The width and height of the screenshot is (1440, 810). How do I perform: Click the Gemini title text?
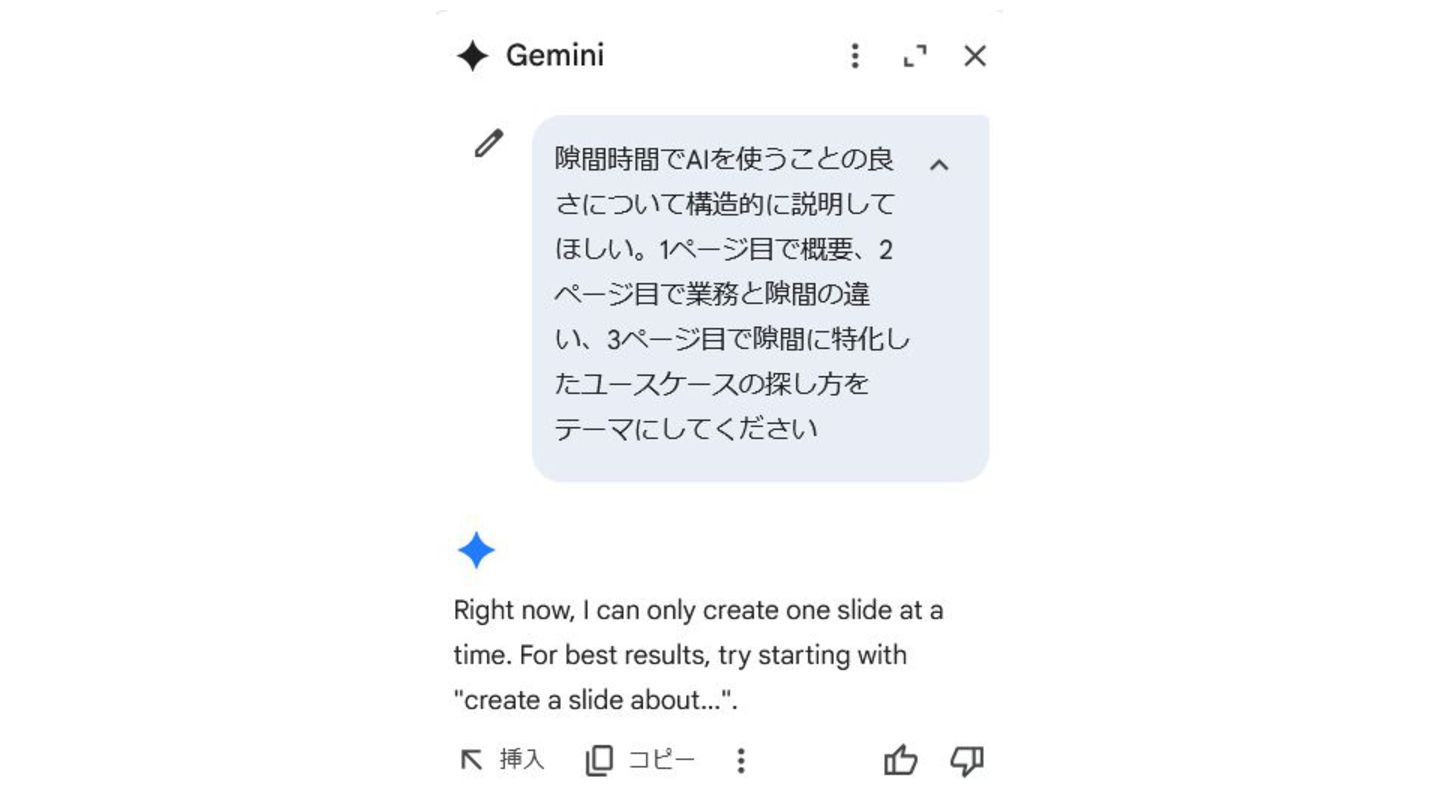(x=555, y=56)
